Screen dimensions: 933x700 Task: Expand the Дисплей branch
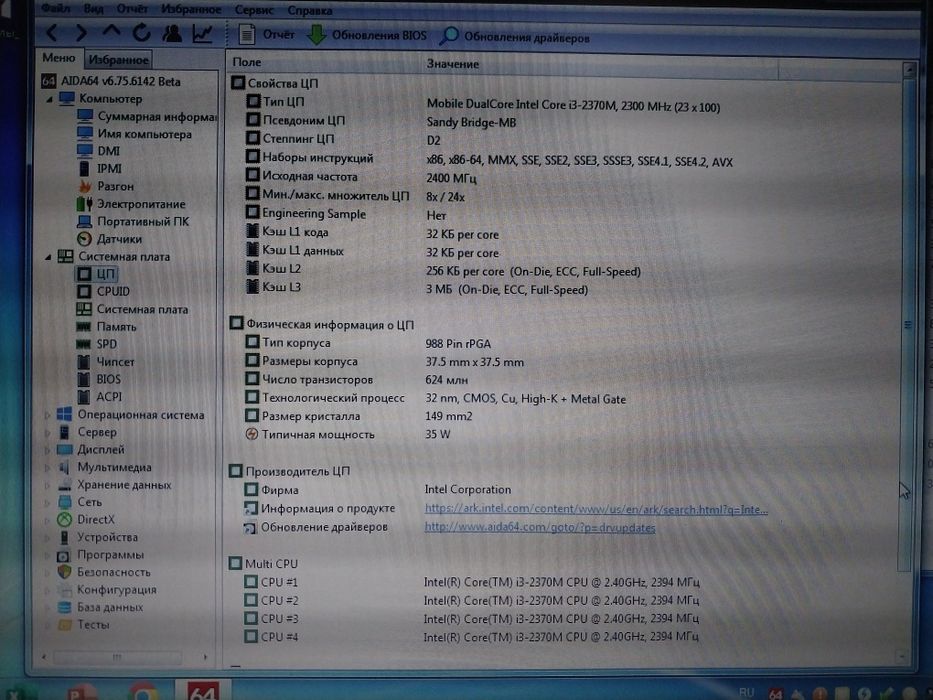pos(48,450)
